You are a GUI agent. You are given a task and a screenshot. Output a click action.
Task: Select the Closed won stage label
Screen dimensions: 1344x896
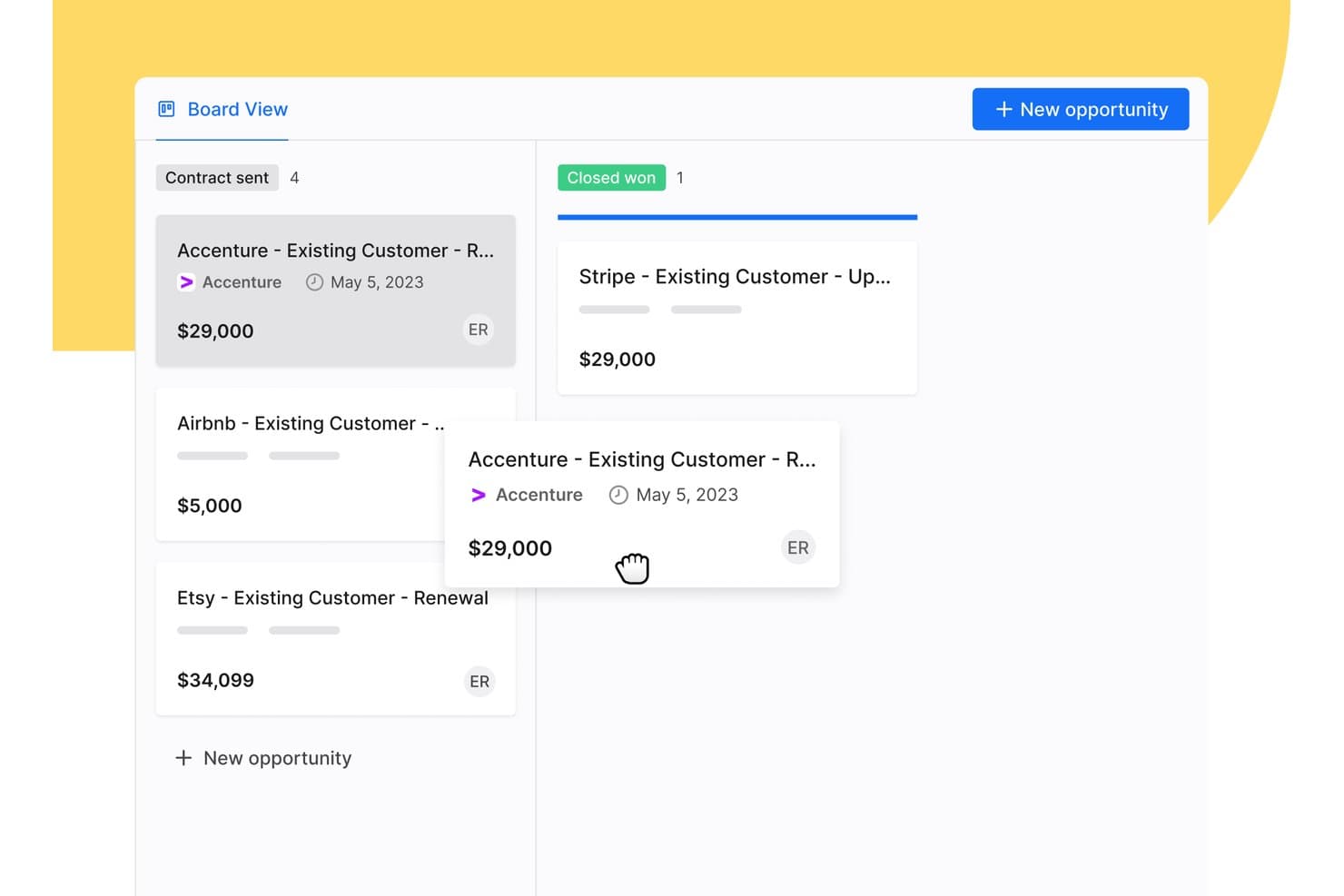[611, 178]
